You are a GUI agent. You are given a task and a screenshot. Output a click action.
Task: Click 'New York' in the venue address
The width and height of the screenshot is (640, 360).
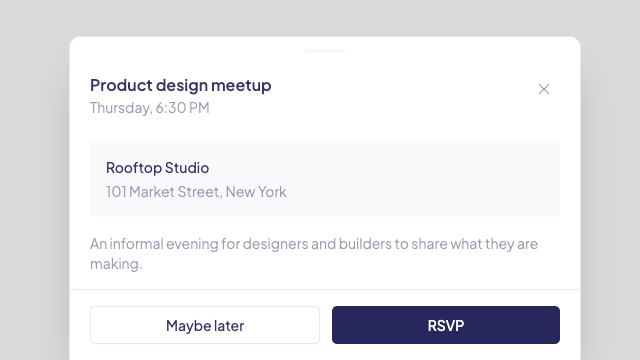pos(256,192)
